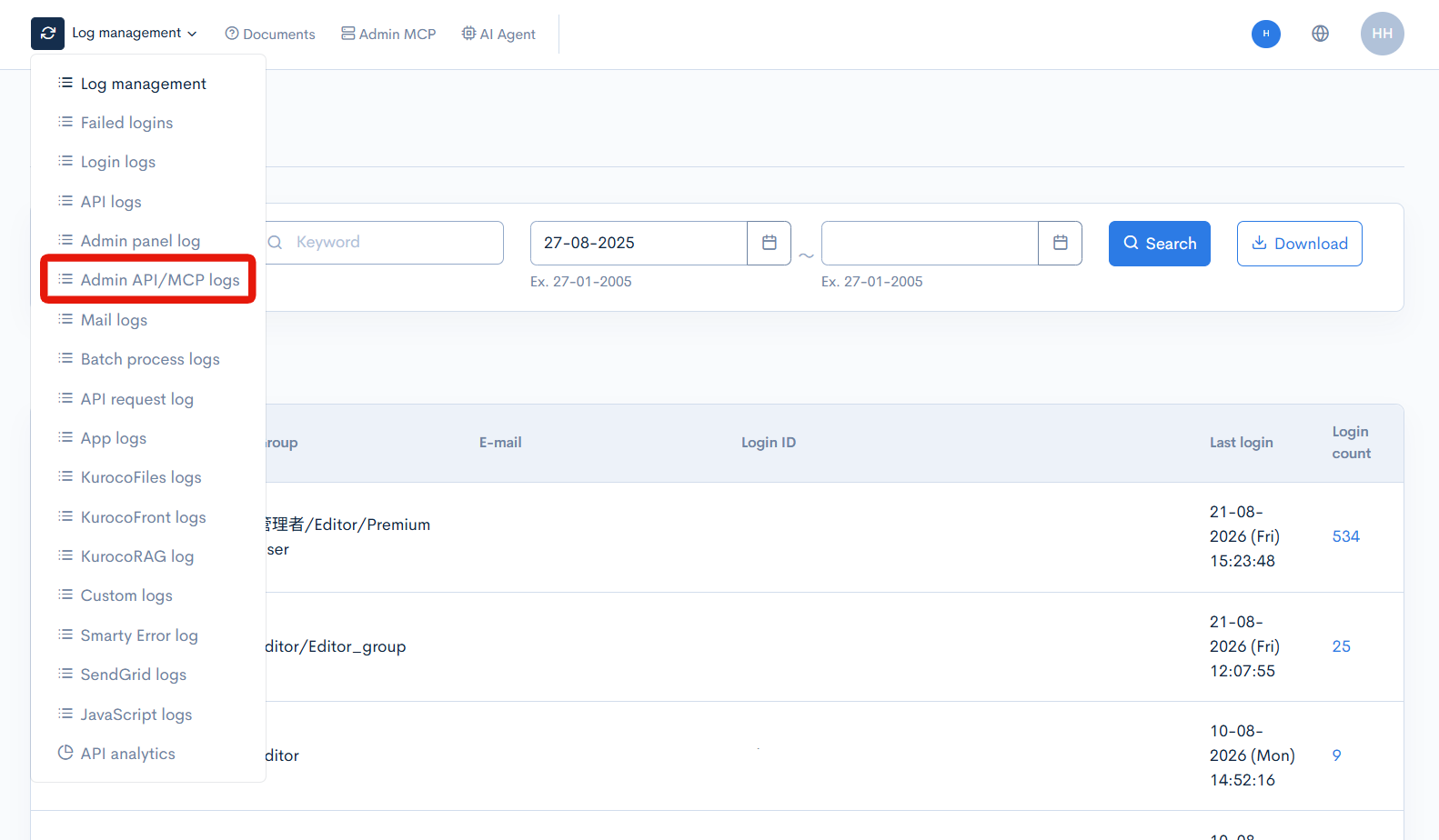Open the AI Agent link
Screen dimensions: 1439x840
click(x=498, y=34)
